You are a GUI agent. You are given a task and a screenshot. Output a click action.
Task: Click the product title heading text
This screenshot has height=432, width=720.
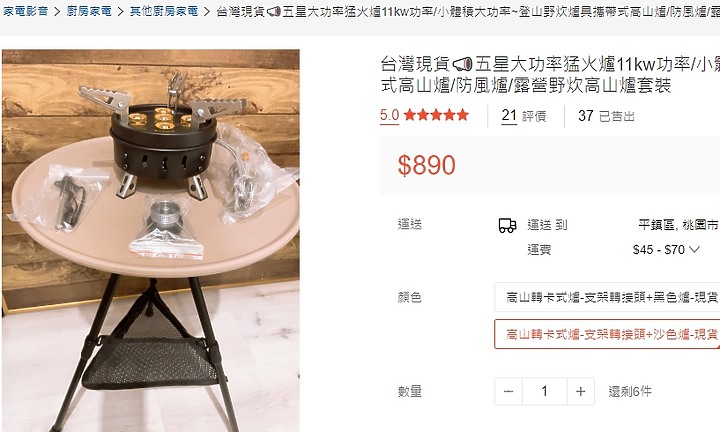(x=550, y=74)
